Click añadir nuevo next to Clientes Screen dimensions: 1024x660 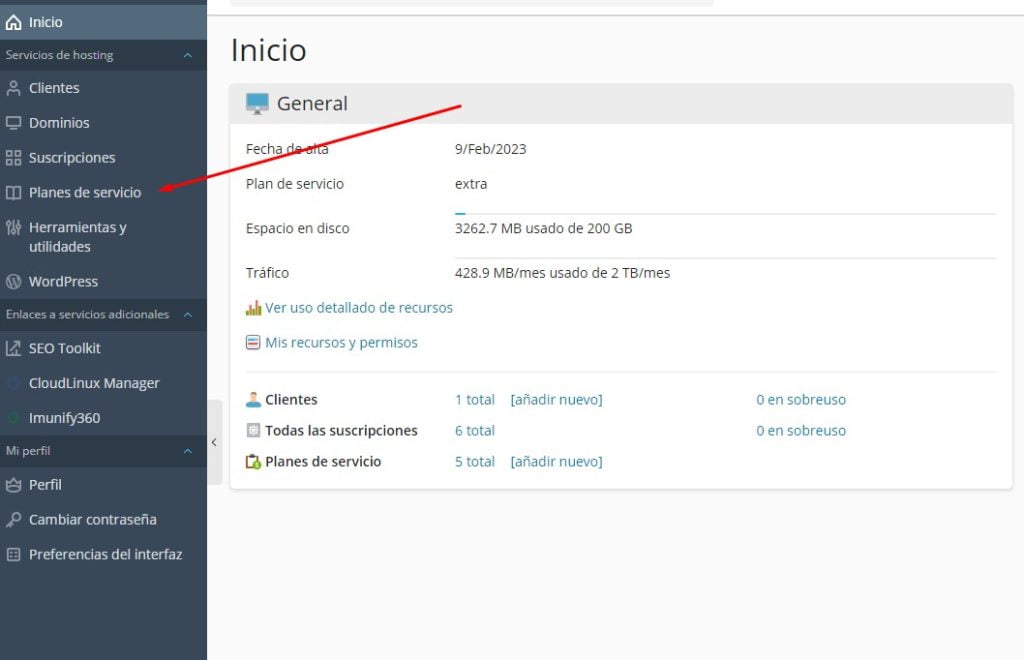556,400
